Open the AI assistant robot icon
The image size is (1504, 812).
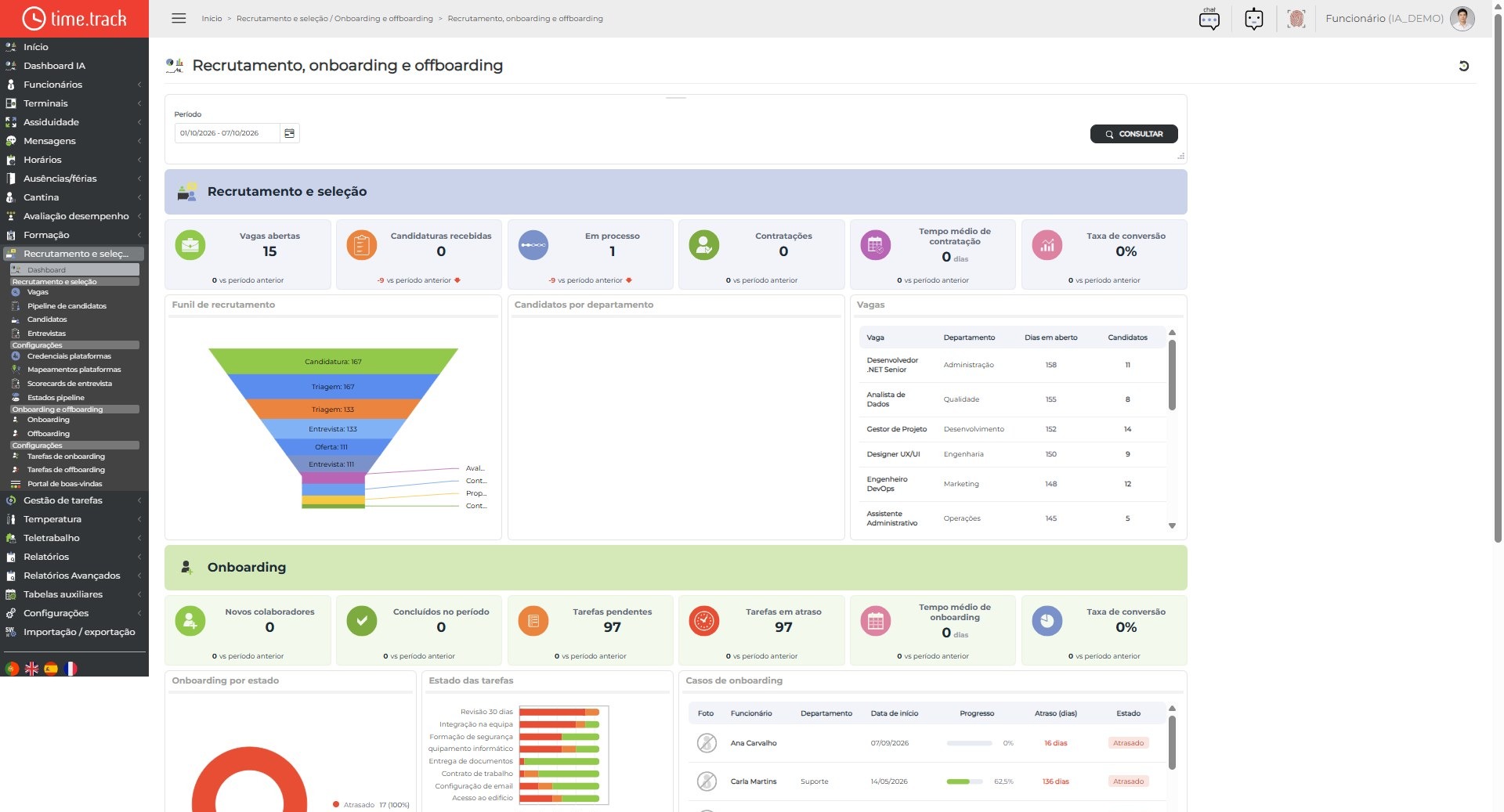click(x=1253, y=19)
